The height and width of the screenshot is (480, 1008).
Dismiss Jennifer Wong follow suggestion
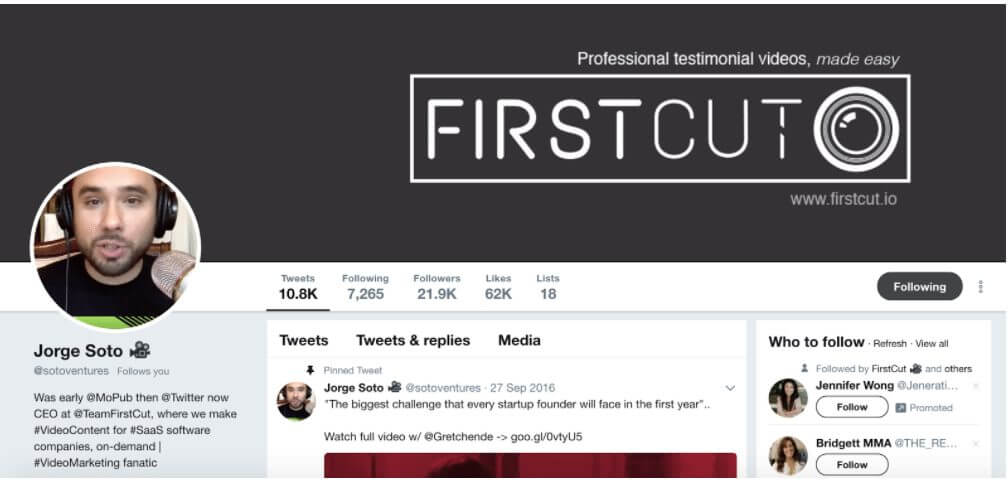pyautogui.click(x=976, y=386)
